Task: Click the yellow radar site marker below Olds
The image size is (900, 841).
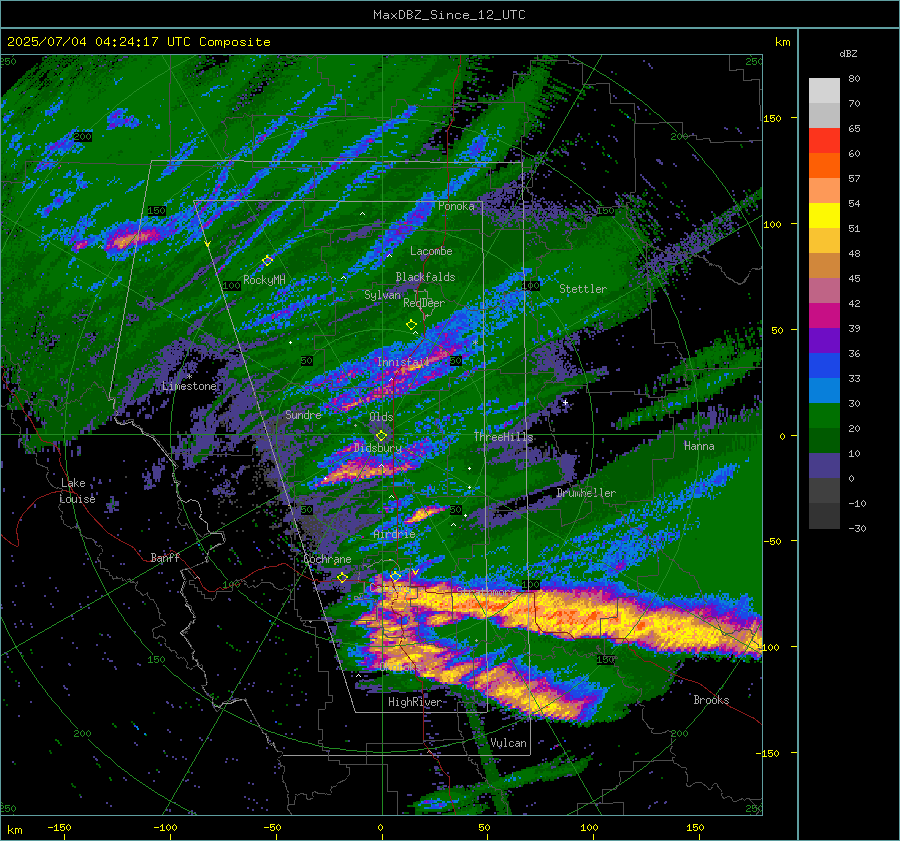Action: pos(381,436)
